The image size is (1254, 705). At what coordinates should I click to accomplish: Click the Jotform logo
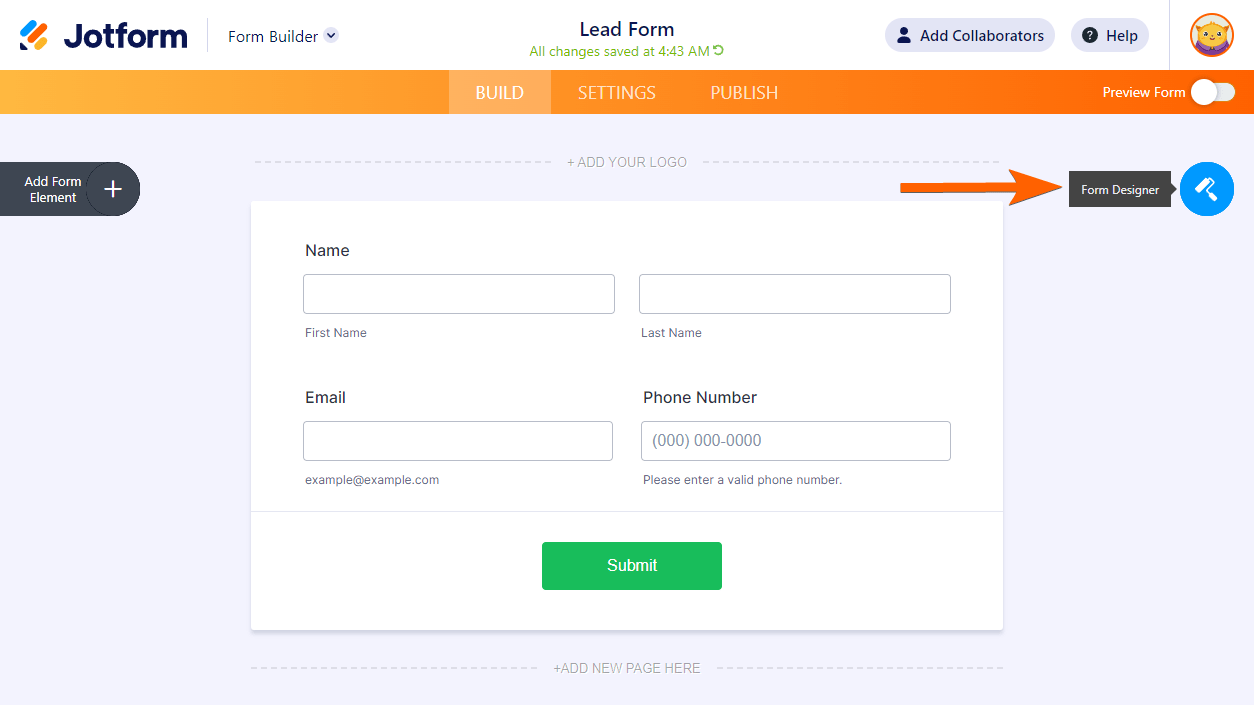(103, 36)
